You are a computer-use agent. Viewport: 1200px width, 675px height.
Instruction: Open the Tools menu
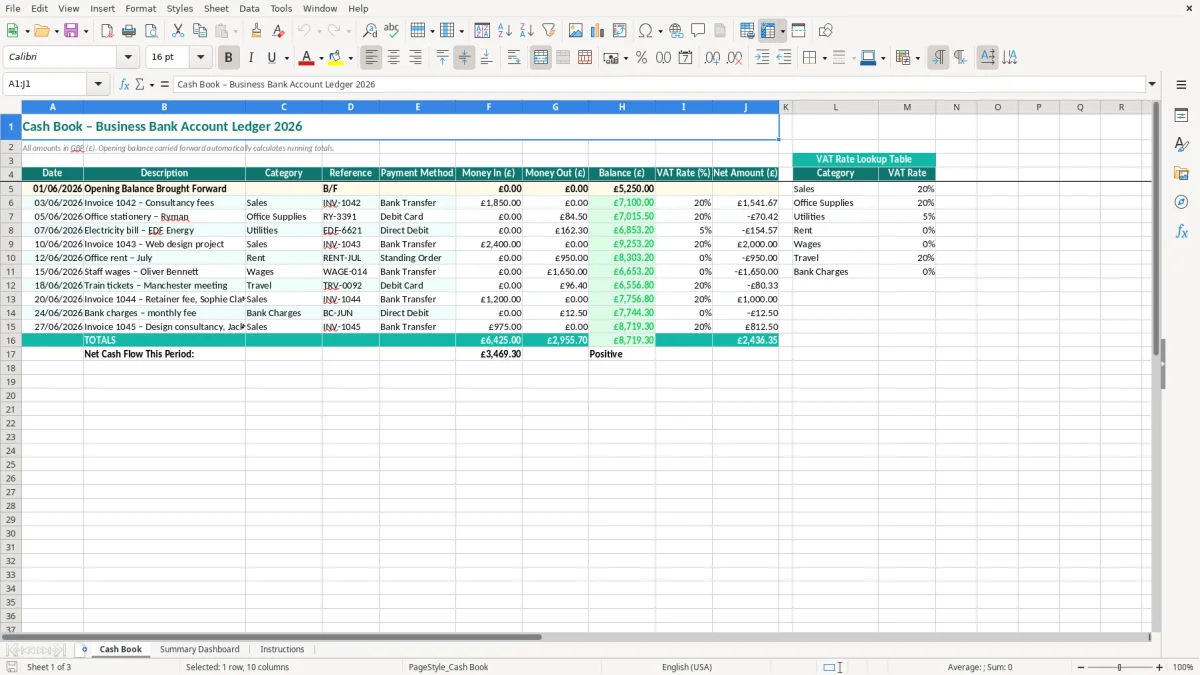[281, 8]
